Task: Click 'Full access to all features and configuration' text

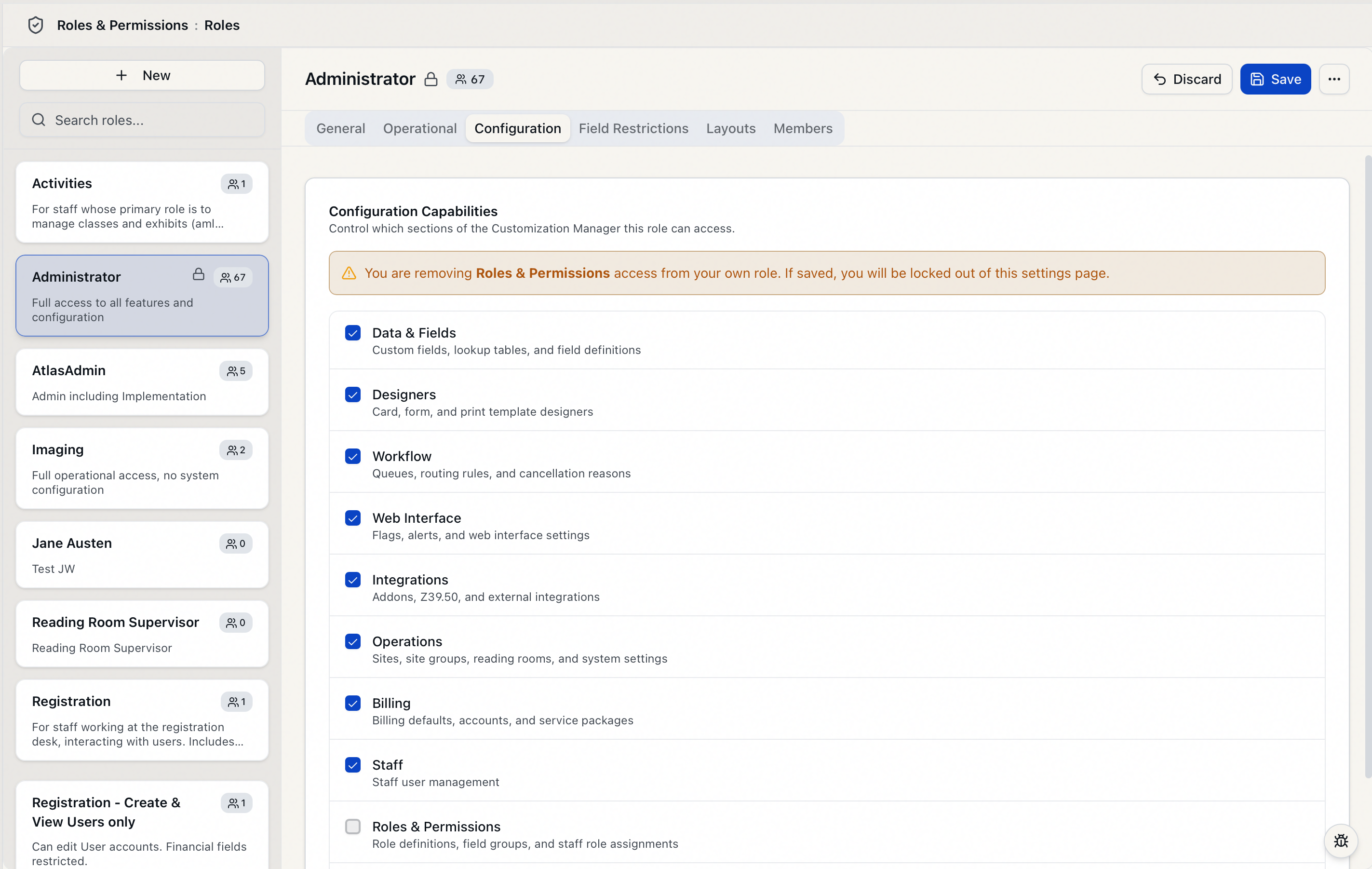Action: point(113,310)
